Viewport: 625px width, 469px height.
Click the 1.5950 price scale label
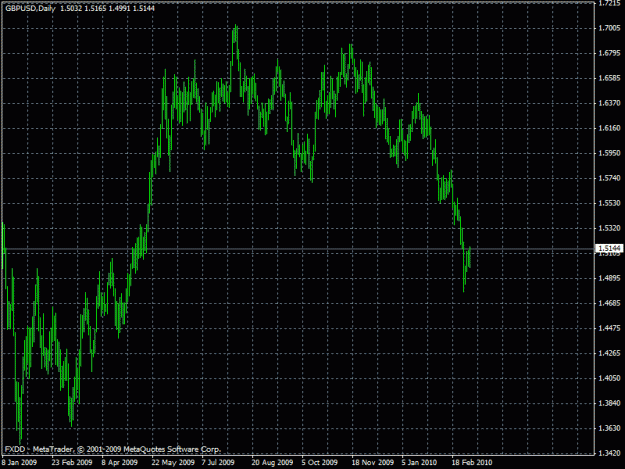coord(610,153)
